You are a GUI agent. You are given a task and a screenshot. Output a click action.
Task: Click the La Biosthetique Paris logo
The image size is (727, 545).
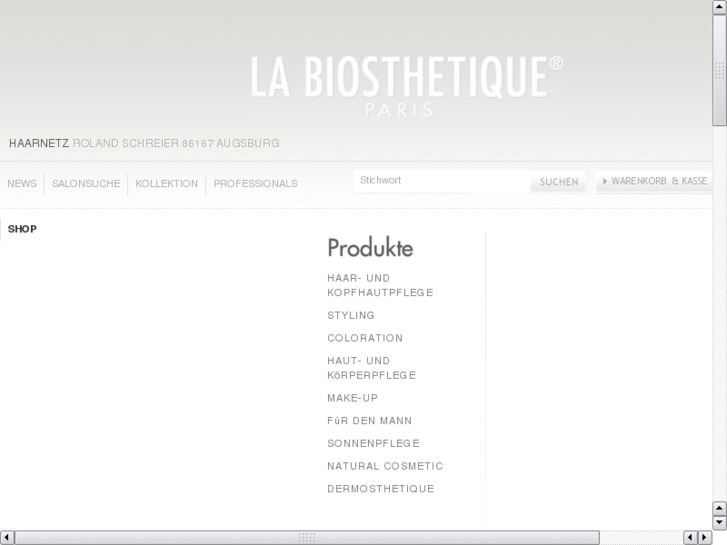[407, 87]
